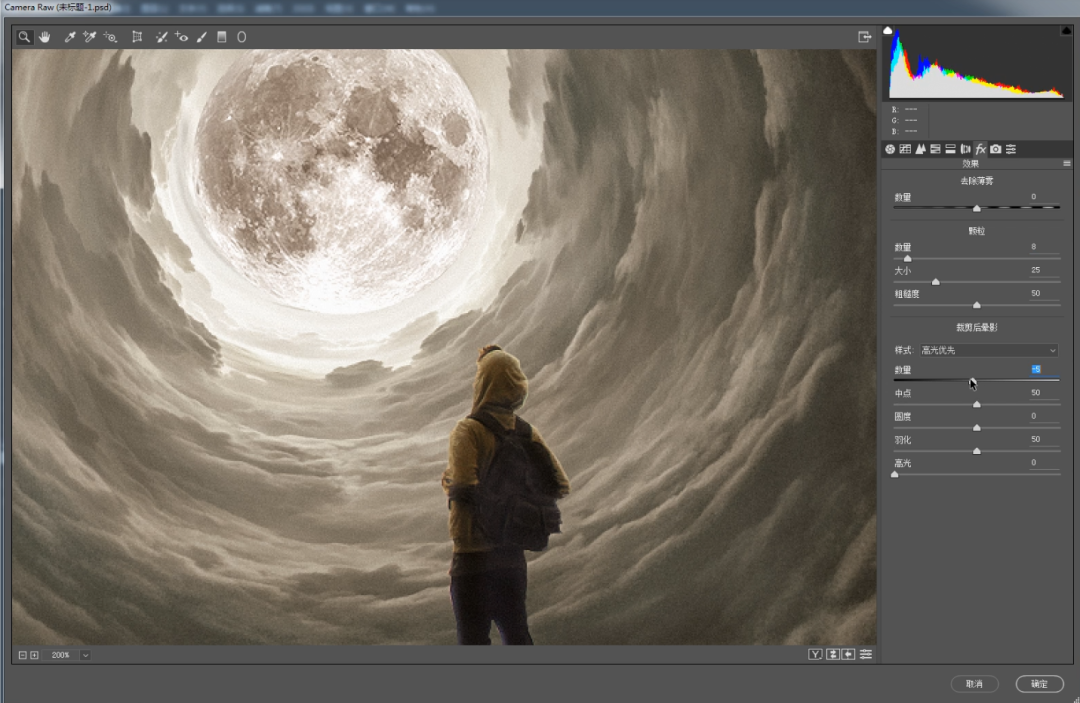Select the Transform tool
1080x703 pixels.
137,37
